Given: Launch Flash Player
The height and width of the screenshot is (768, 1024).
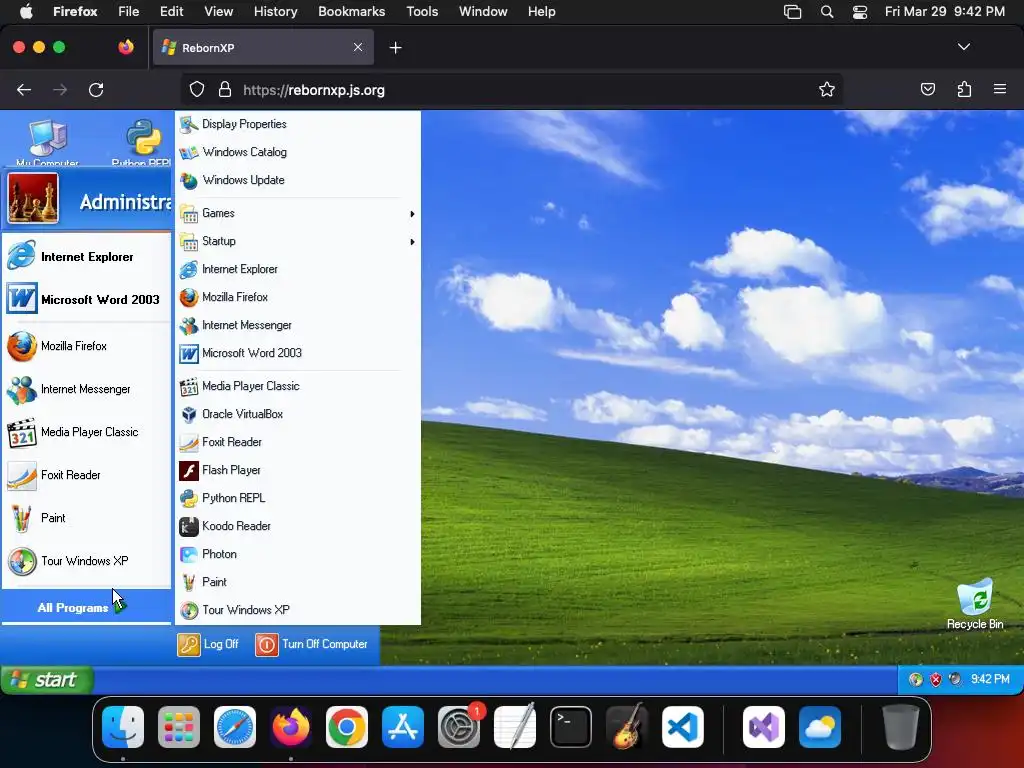Looking at the screenshot, I should tap(297, 470).
